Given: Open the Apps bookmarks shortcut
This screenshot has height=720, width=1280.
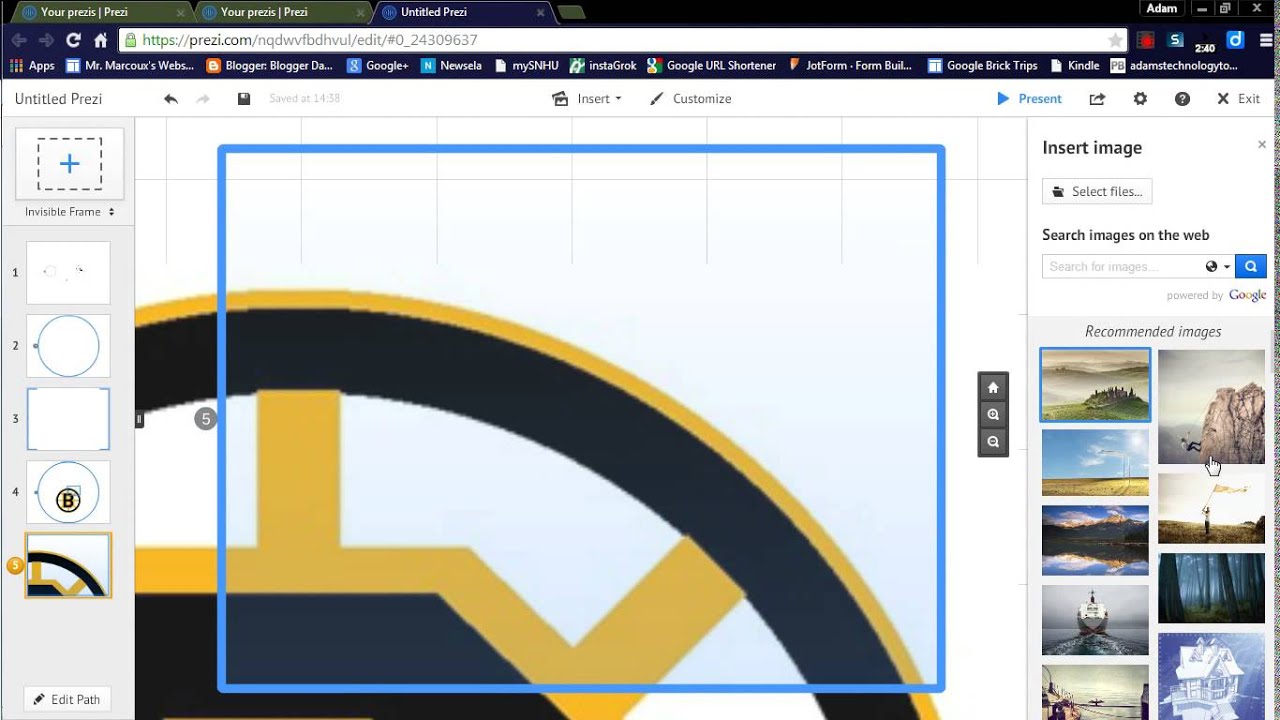Looking at the screenshot, I should click(x=32, y=66).
